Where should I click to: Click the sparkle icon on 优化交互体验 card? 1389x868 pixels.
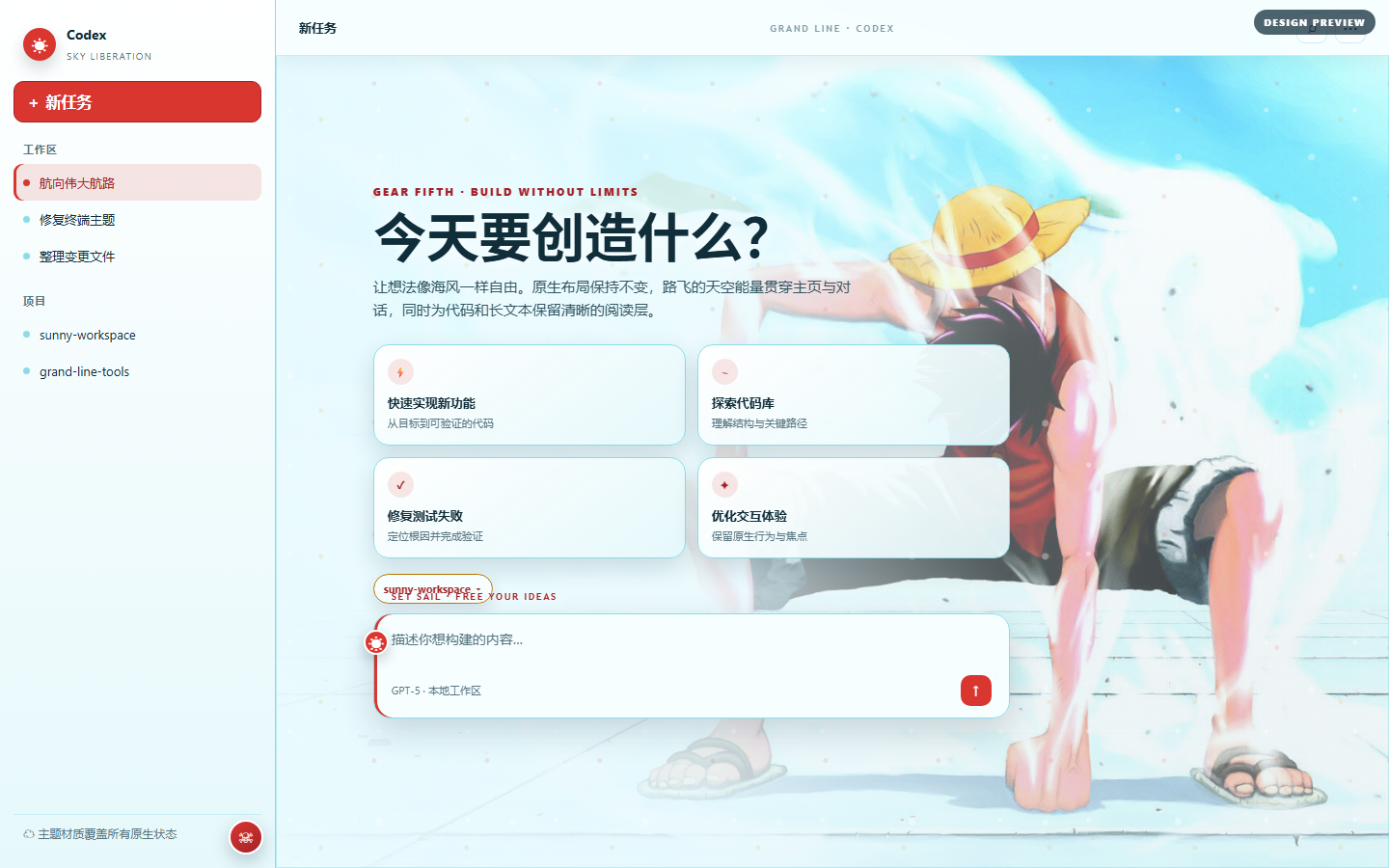pyautogui.click(x=724, y=485)
